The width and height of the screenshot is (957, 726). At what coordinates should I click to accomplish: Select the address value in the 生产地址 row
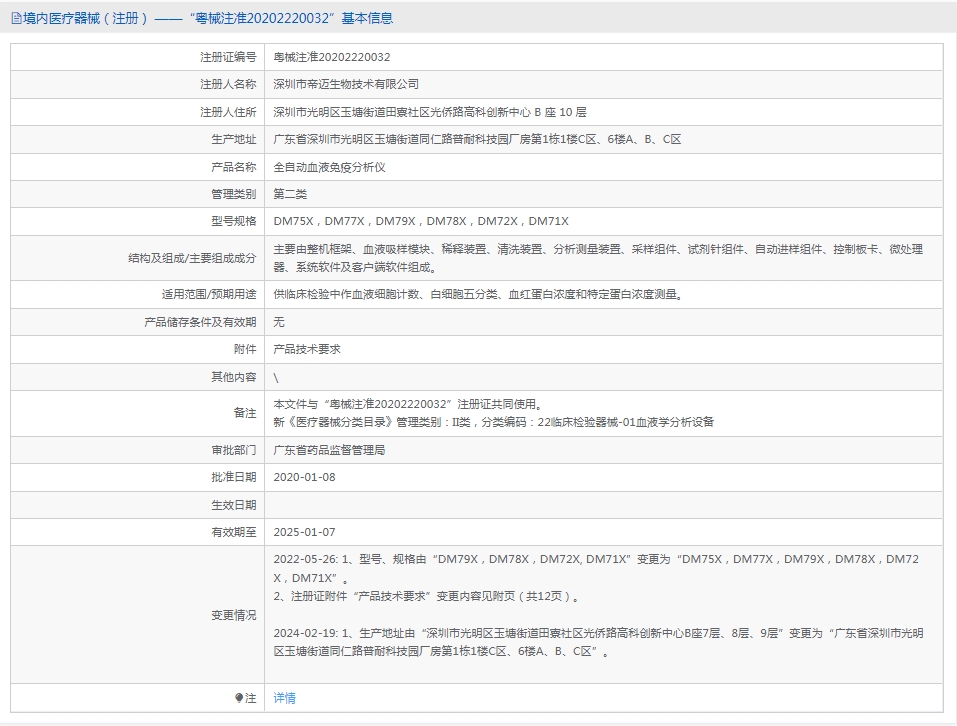(x=477, y=139)
